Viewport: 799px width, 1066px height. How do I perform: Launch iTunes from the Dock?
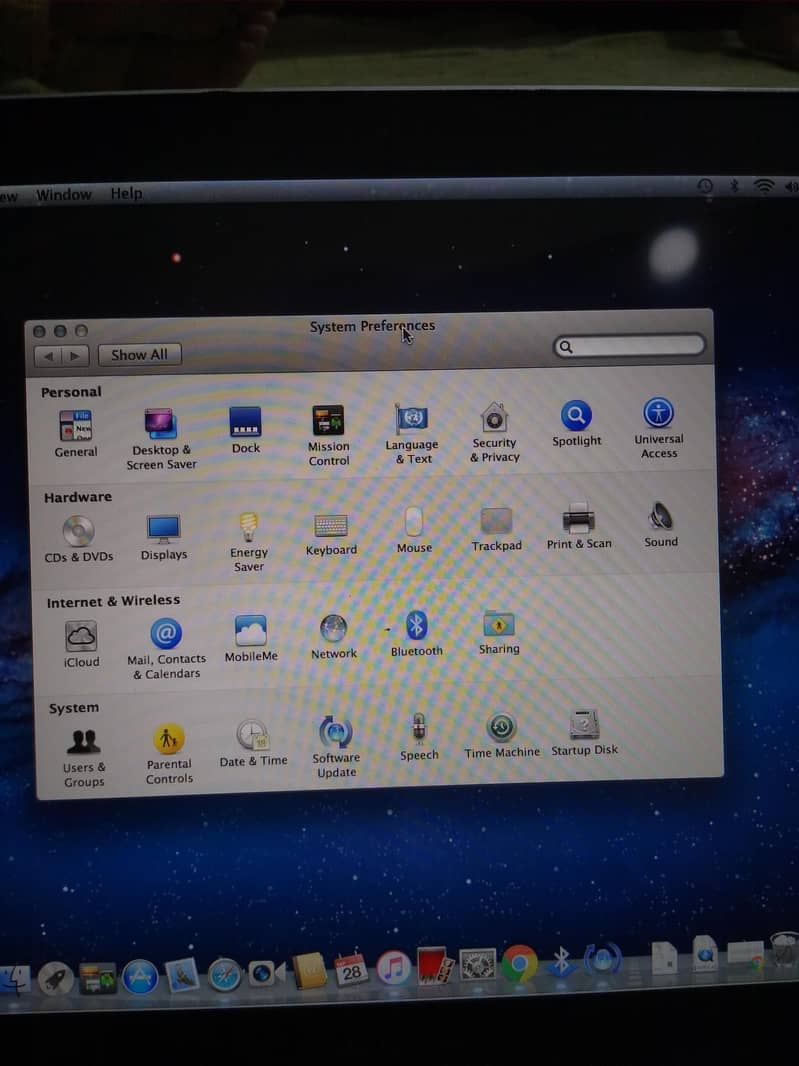coord(394,967)
